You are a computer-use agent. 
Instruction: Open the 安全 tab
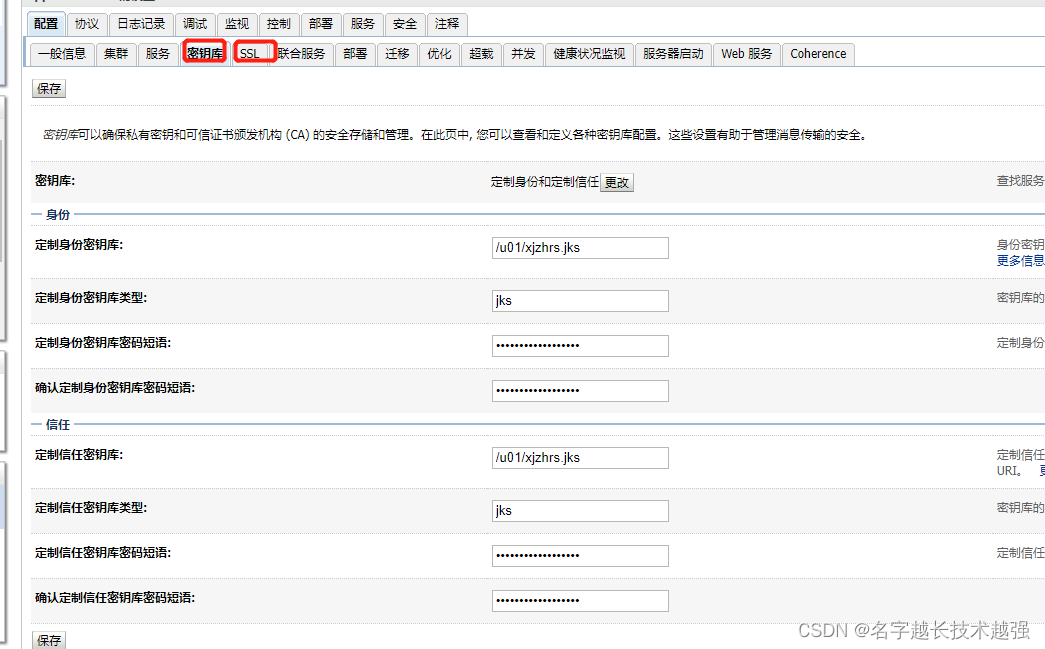click(404, 23)
